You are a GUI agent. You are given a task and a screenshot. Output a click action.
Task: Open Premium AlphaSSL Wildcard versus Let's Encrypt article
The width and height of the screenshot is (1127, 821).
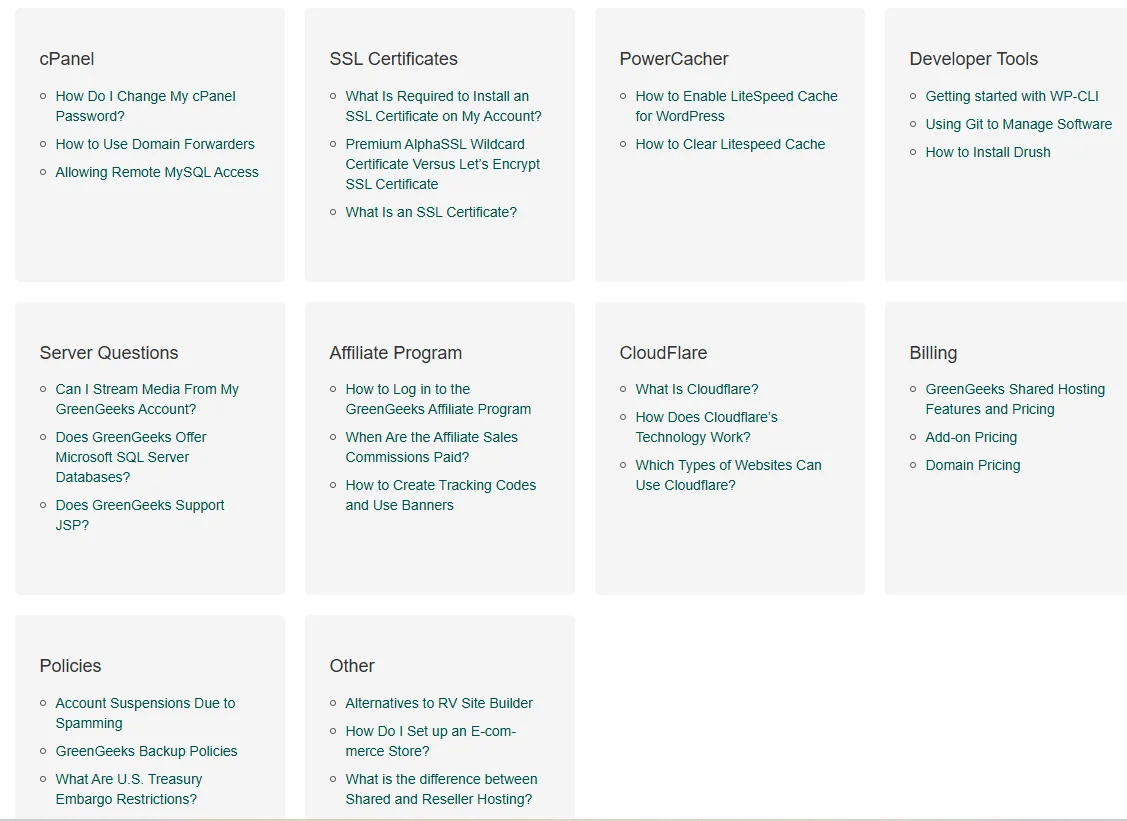(443, 165)
